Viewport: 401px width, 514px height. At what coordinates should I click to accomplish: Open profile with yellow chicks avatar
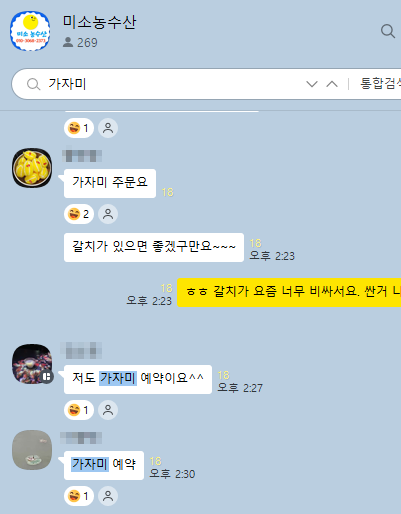[32, 168]
